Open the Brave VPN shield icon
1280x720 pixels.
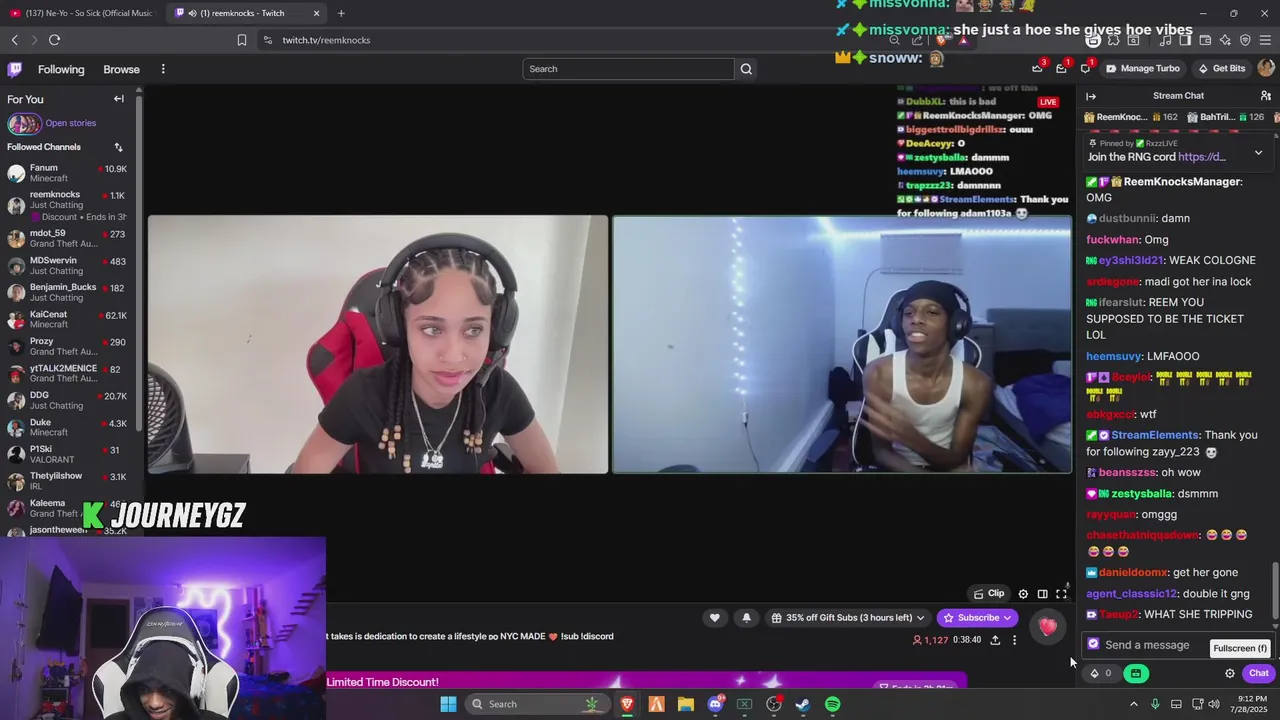(1245, 40)
